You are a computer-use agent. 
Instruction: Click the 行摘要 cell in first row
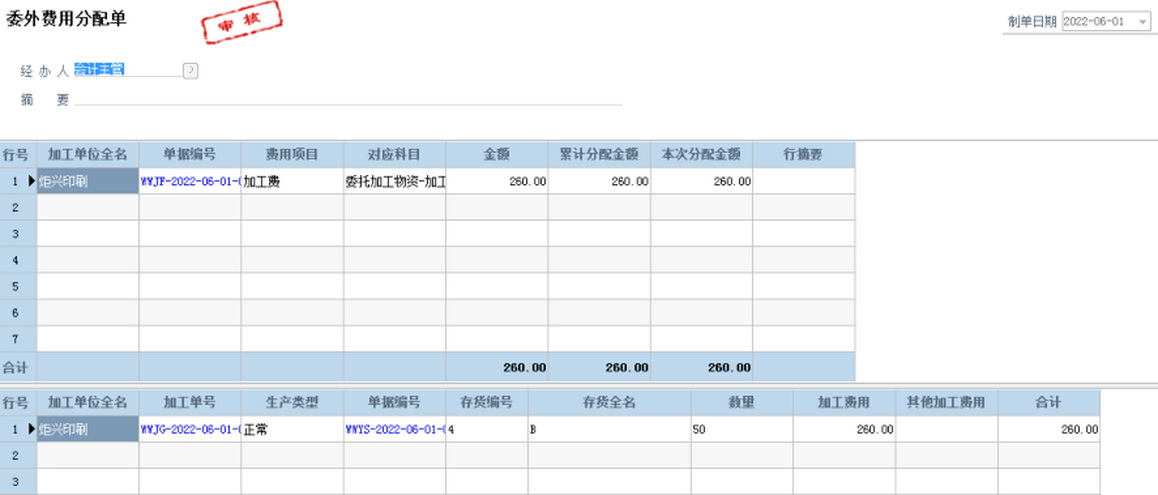[803, 182]
